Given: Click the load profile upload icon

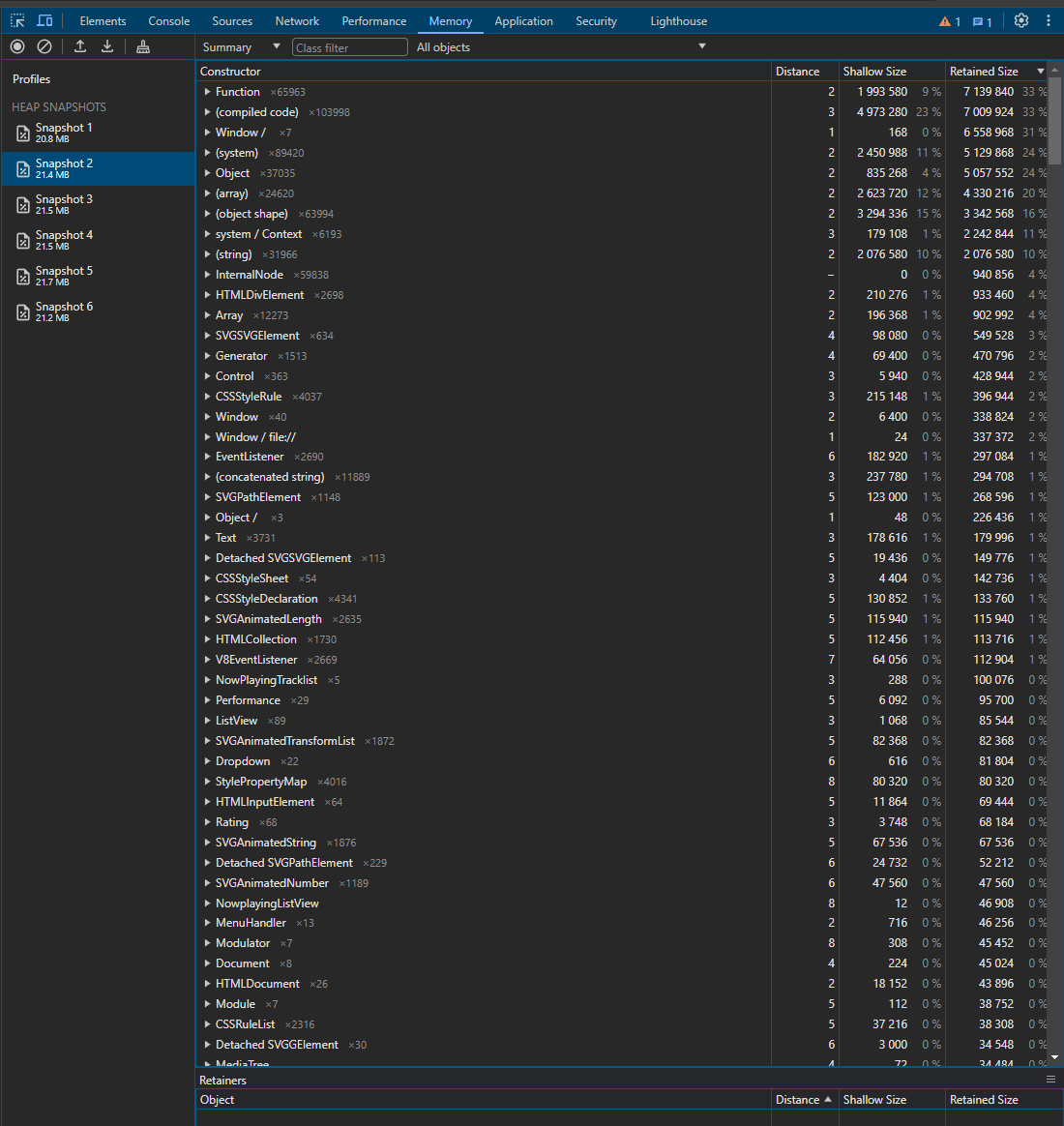Looking at the screenshot, I should 80,46.
